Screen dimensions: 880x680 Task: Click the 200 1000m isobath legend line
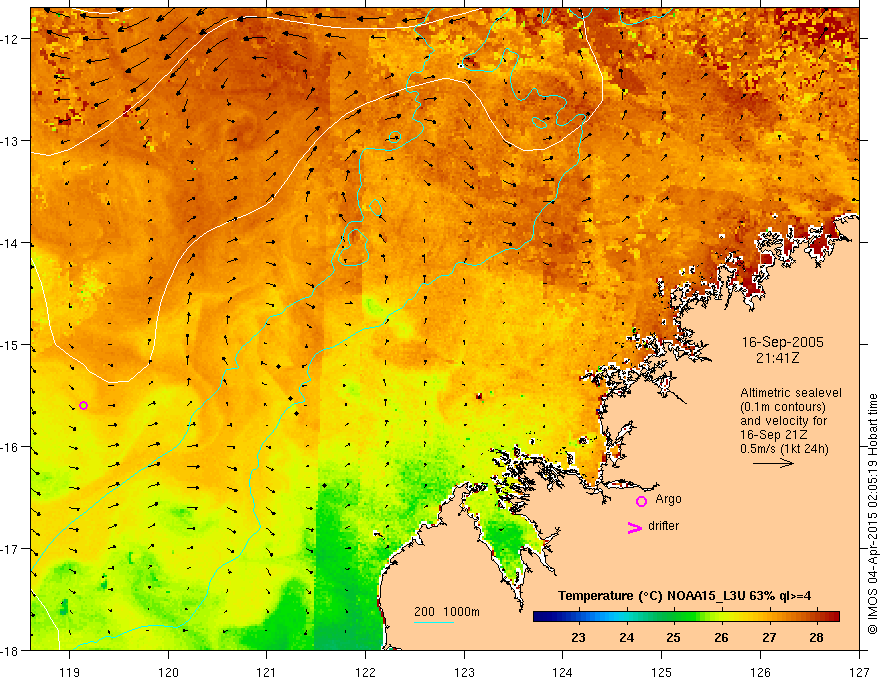[434, 622]
